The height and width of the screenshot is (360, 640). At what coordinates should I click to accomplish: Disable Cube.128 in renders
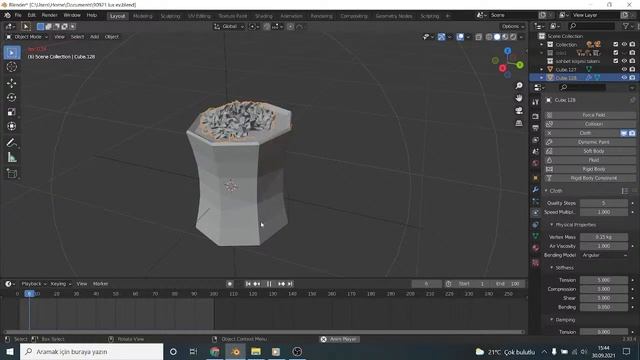click(x=632, y=78)
